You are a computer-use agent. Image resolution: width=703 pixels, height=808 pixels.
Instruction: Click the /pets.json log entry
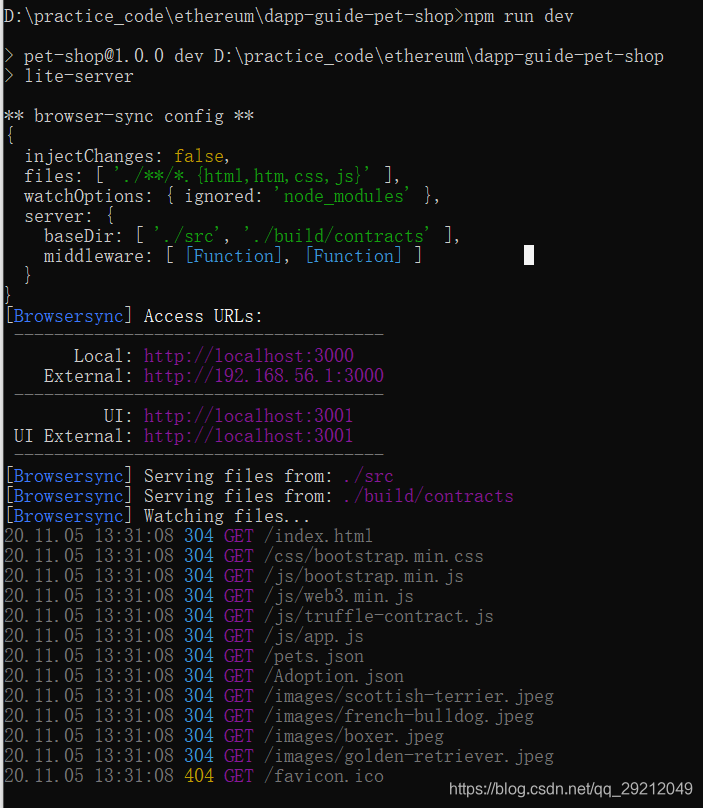(x=183, y=656)
